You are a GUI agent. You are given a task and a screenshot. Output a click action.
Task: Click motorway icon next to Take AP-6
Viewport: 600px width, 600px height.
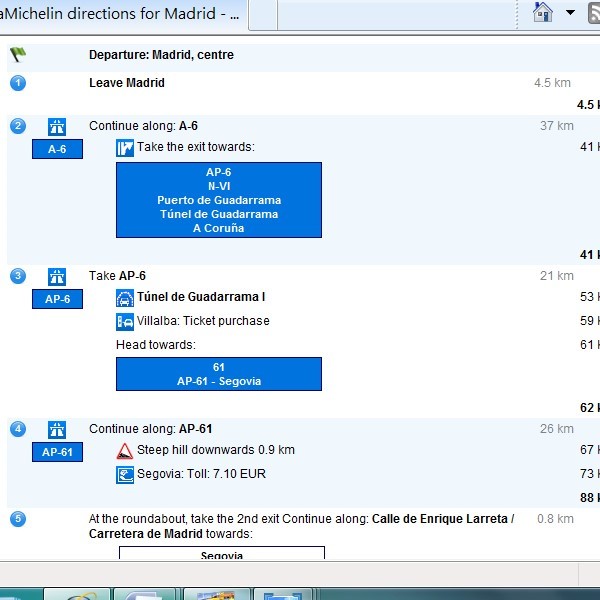(57, 277)
